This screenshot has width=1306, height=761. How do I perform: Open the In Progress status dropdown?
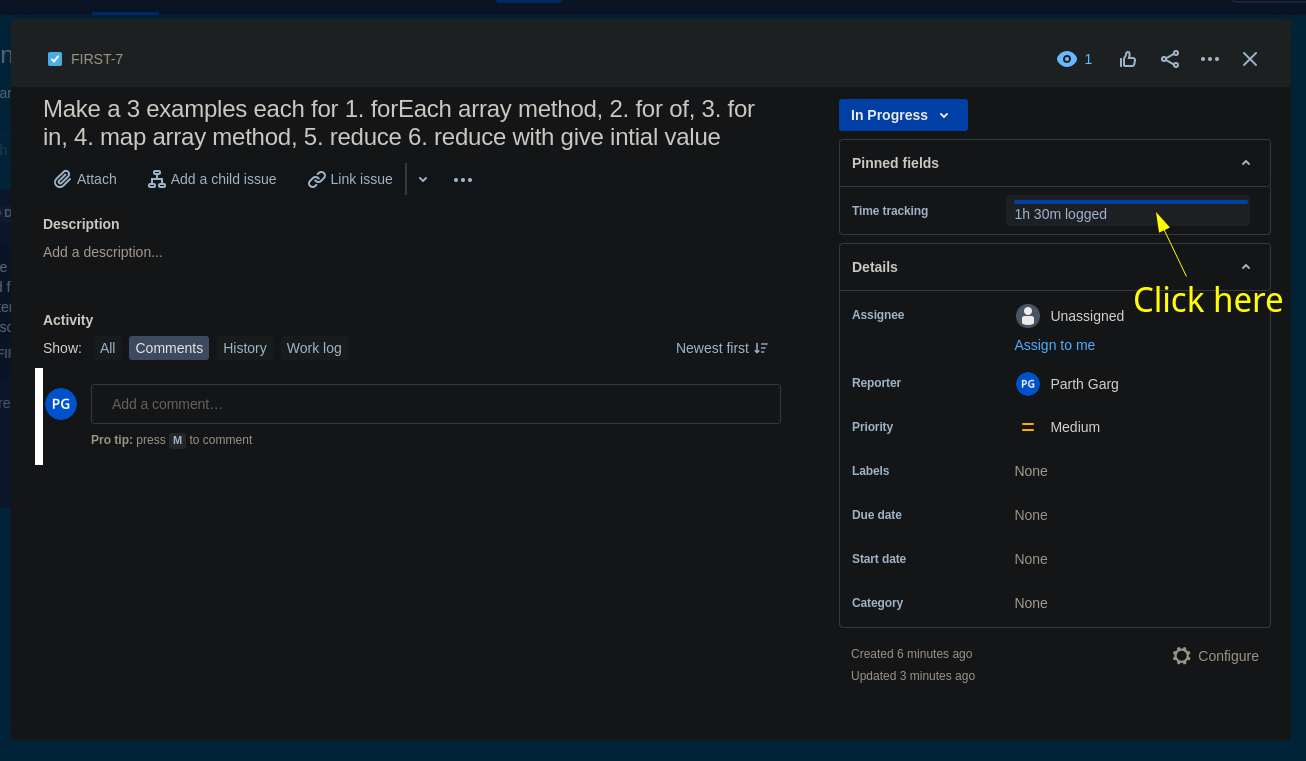pyautogui.click(x=903, y=115)
